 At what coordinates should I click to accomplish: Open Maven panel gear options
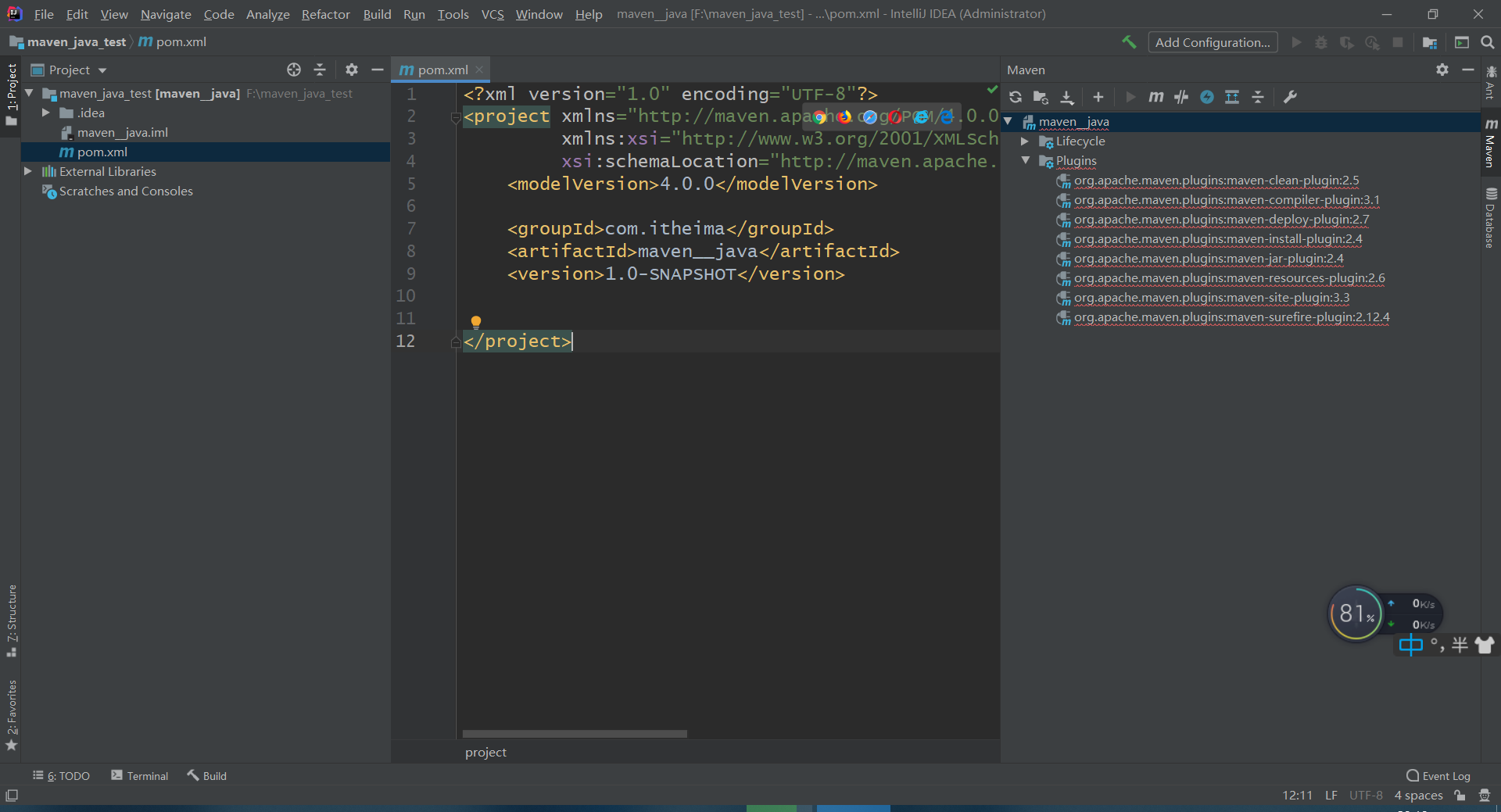pos(1442,70)
